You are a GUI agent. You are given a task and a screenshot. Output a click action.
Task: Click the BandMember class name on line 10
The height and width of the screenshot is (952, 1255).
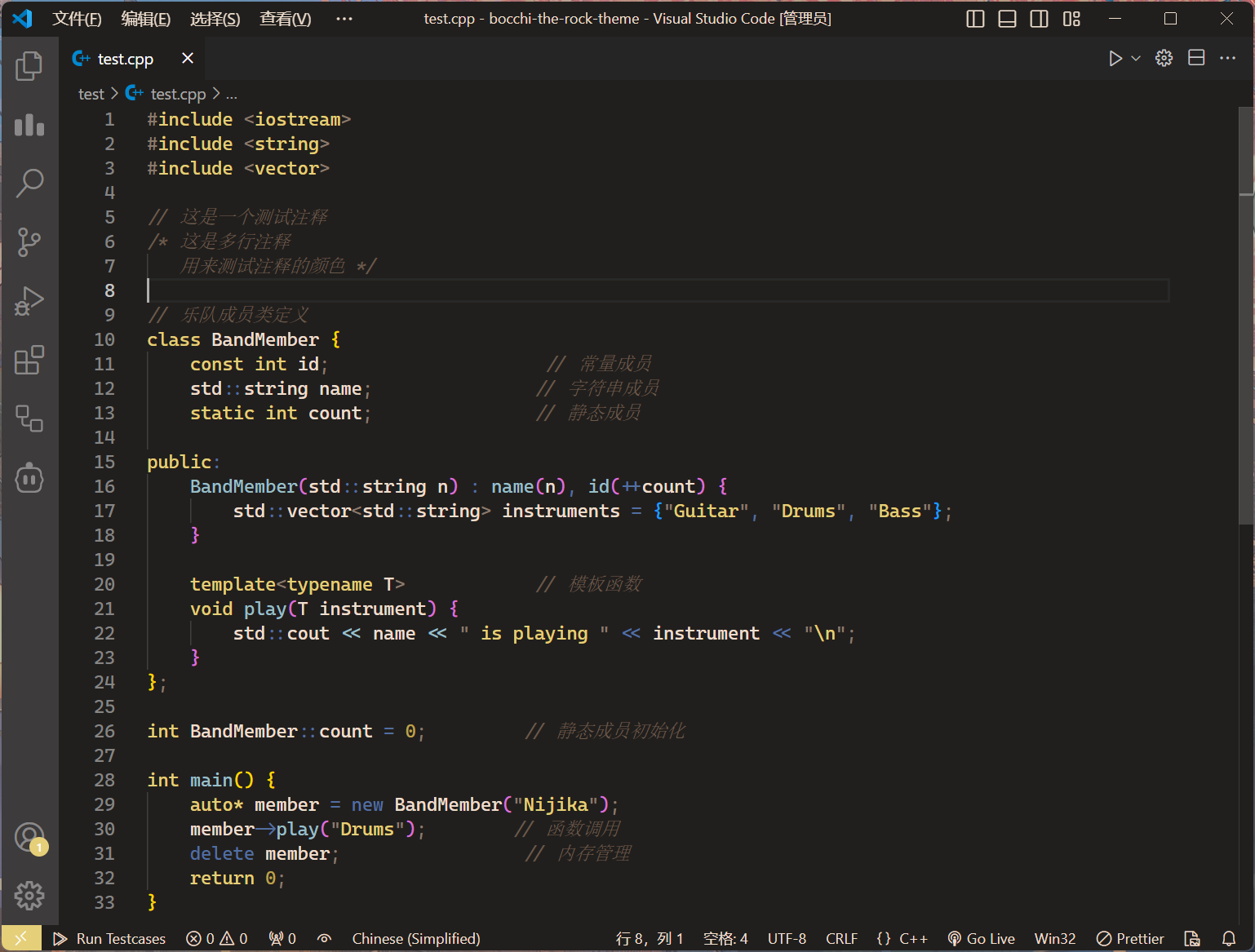pos(265,339)
